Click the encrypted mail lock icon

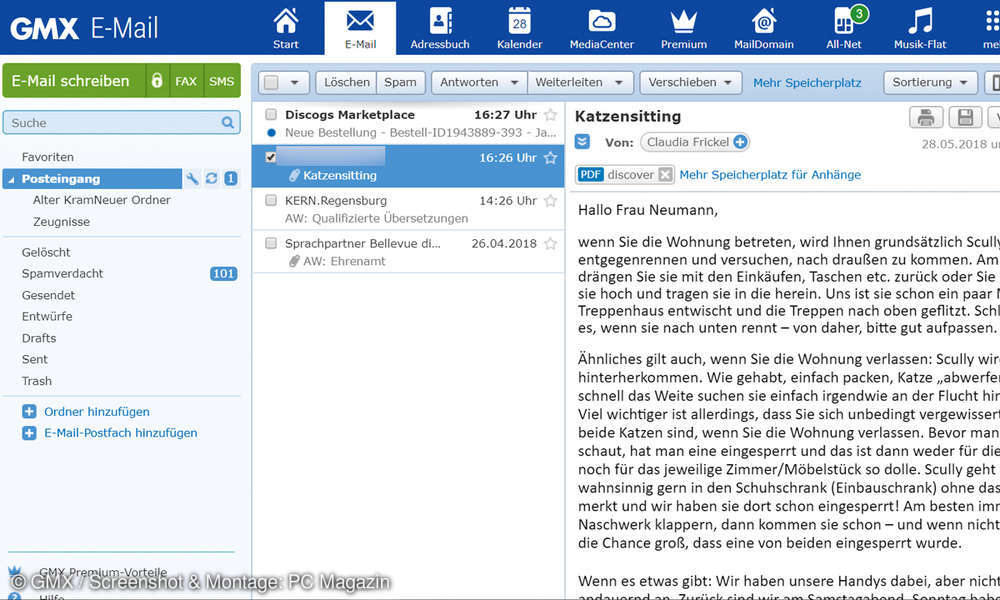(x=157, y=80)
